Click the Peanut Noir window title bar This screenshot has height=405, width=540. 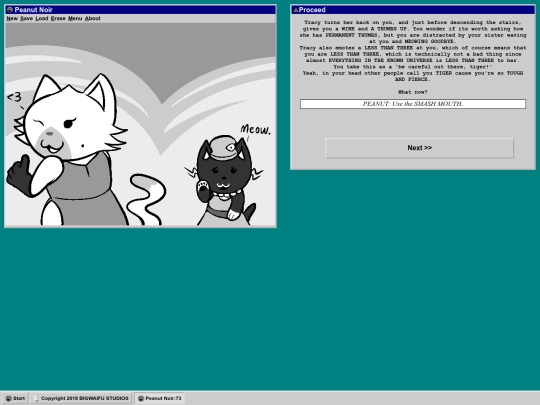pos(141,10)
